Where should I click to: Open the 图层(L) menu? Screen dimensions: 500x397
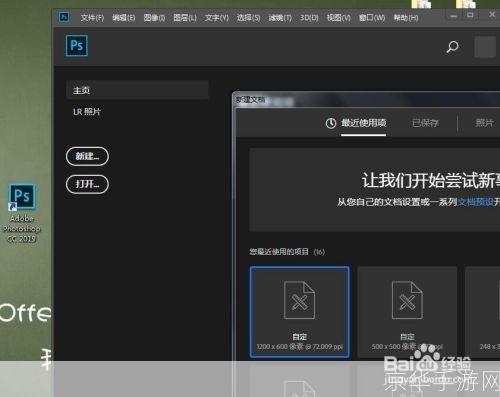tap(185, 18)
